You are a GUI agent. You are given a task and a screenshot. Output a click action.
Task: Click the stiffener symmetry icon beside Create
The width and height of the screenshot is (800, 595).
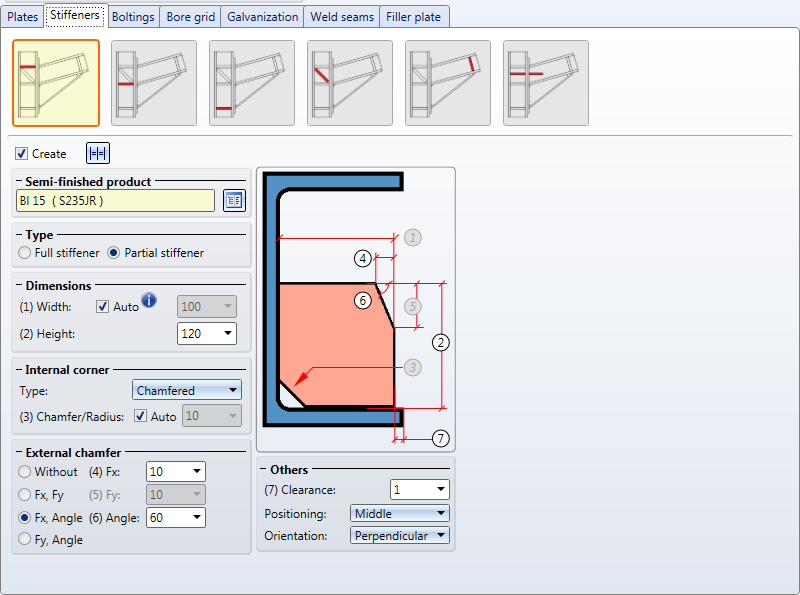click(x=98, y=153)
